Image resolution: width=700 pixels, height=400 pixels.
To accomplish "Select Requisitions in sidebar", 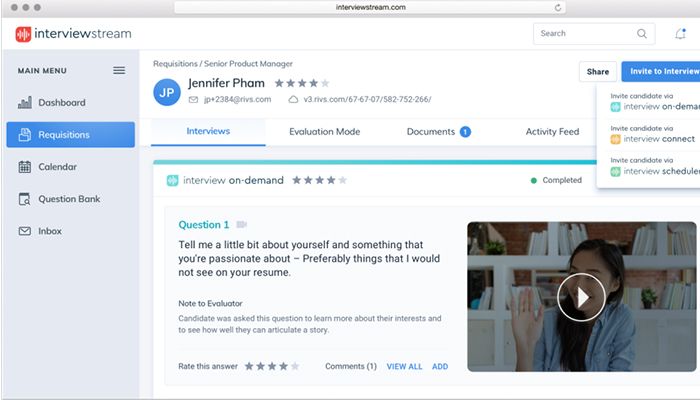I will (71, 134).
